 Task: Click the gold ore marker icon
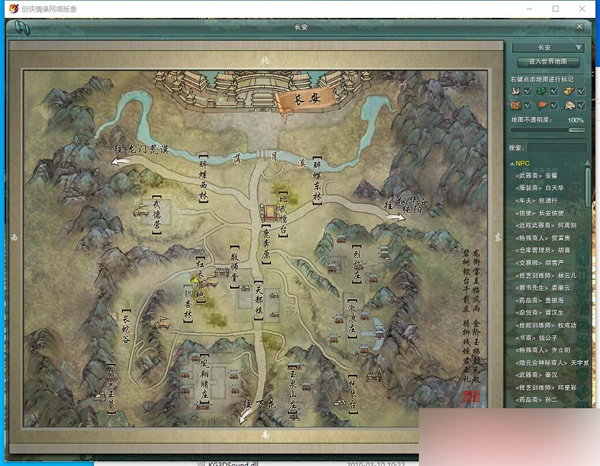[x=569, y=91]
